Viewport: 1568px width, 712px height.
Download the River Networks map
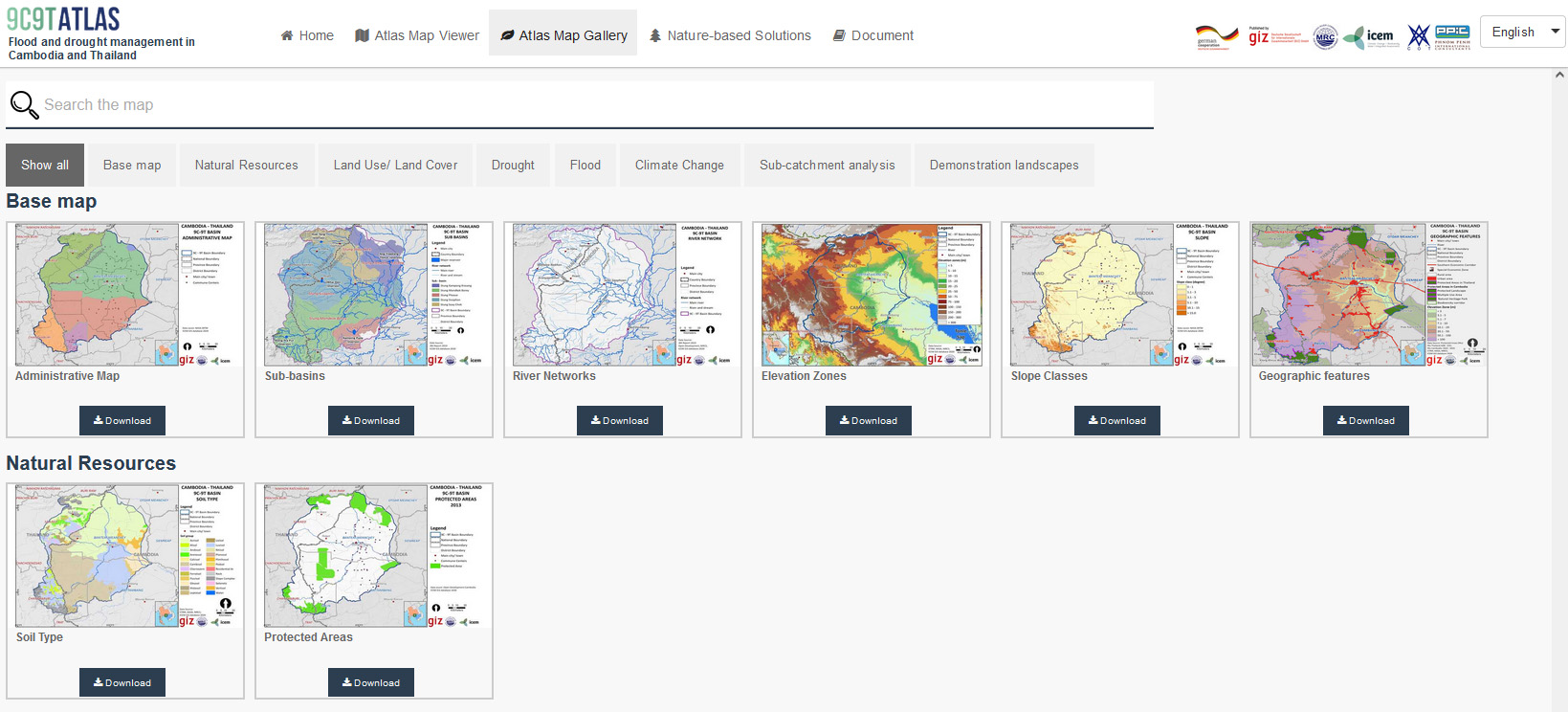point(620,420)
